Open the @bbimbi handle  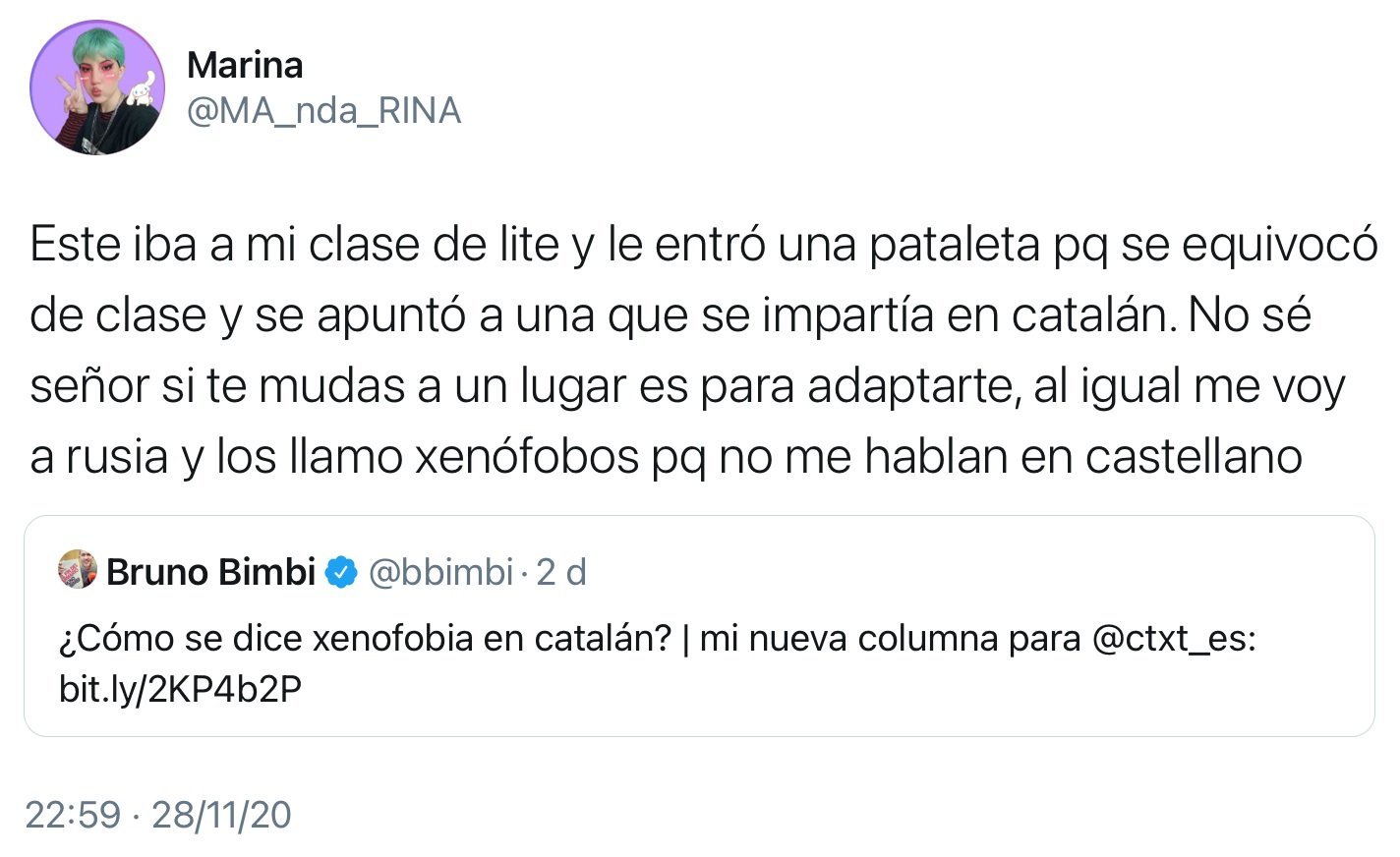tap(440, 571)
